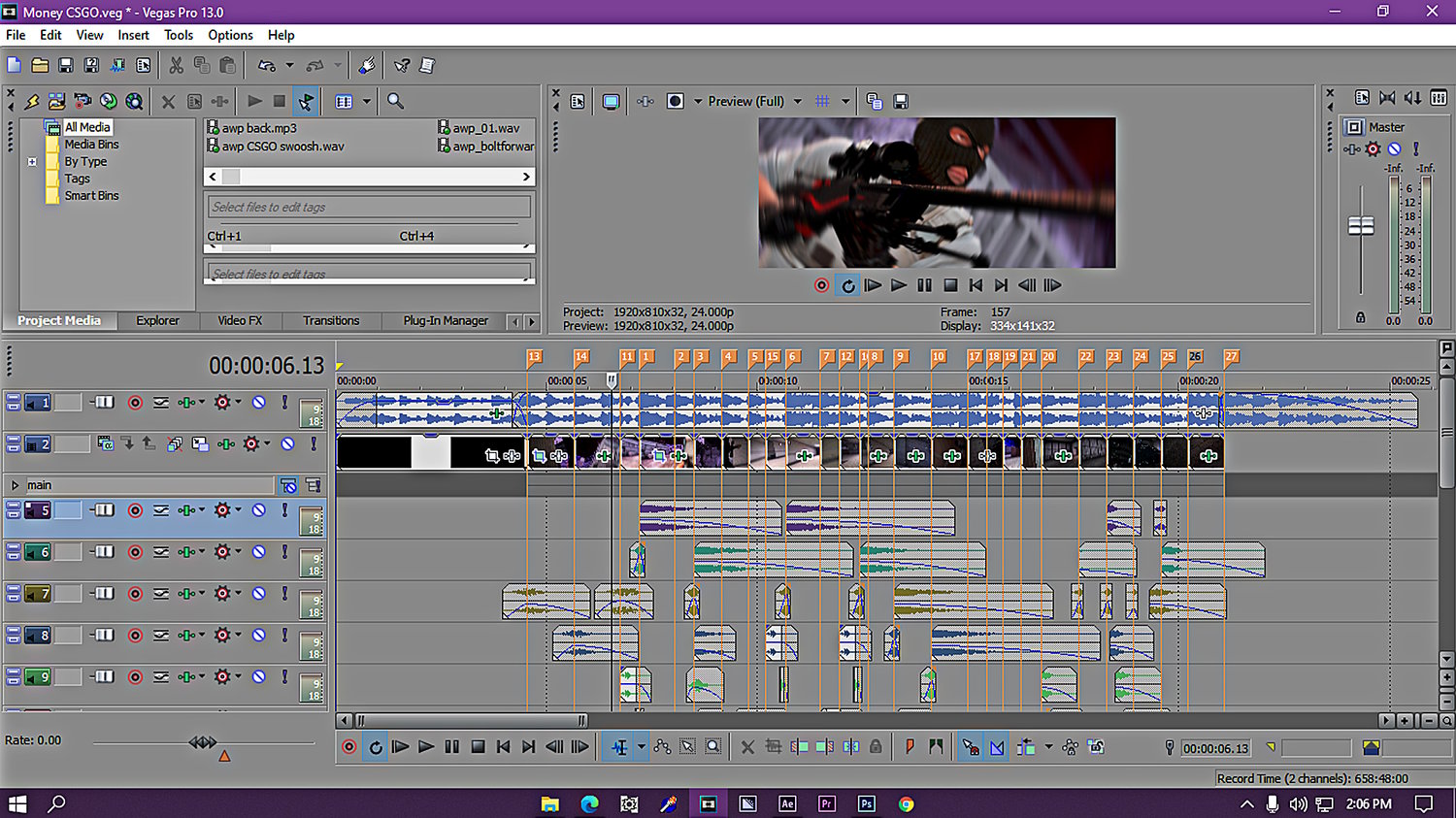Toggle Automatic Crossfades

[x=997, y=746]
